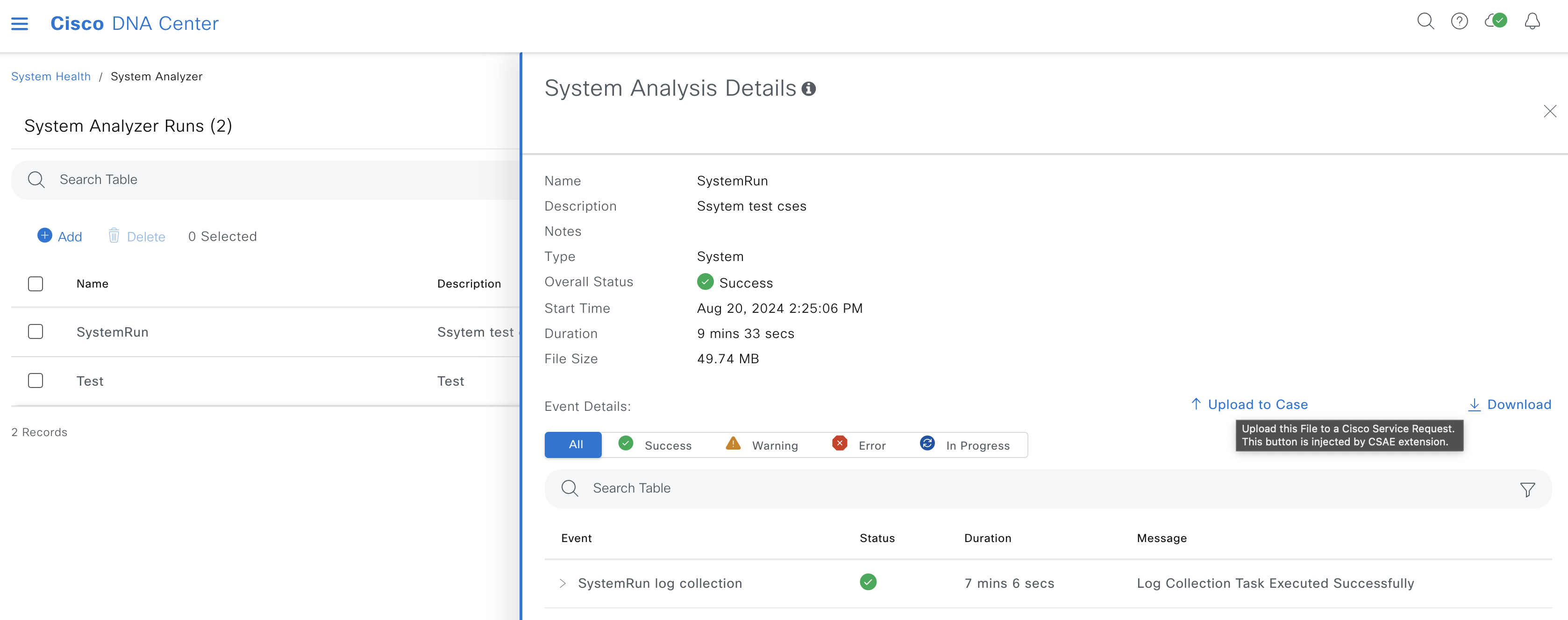This screenshot has height=620, width=1568.
Task: Click the global search magnifier icon
Action: pos(1425,22)
